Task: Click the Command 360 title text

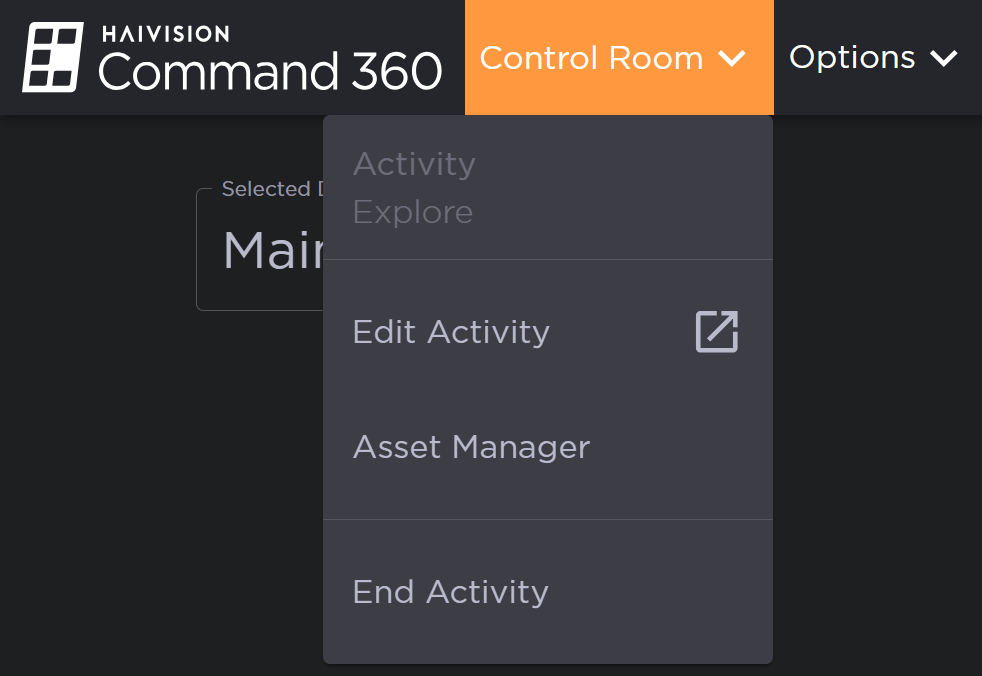Action: point(270,70)
